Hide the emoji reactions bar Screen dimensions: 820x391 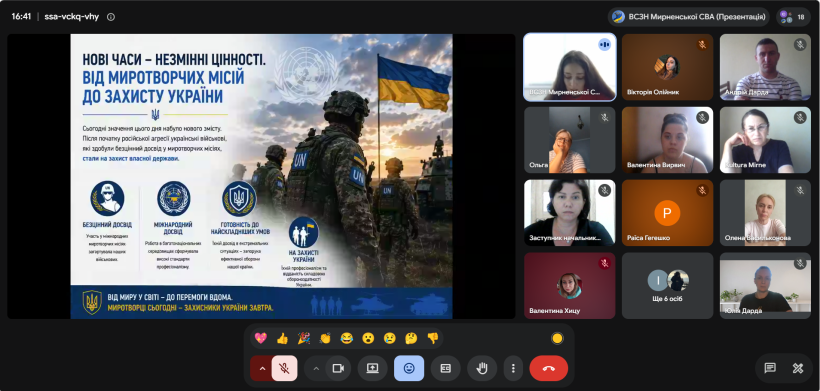tap(409, 369)
